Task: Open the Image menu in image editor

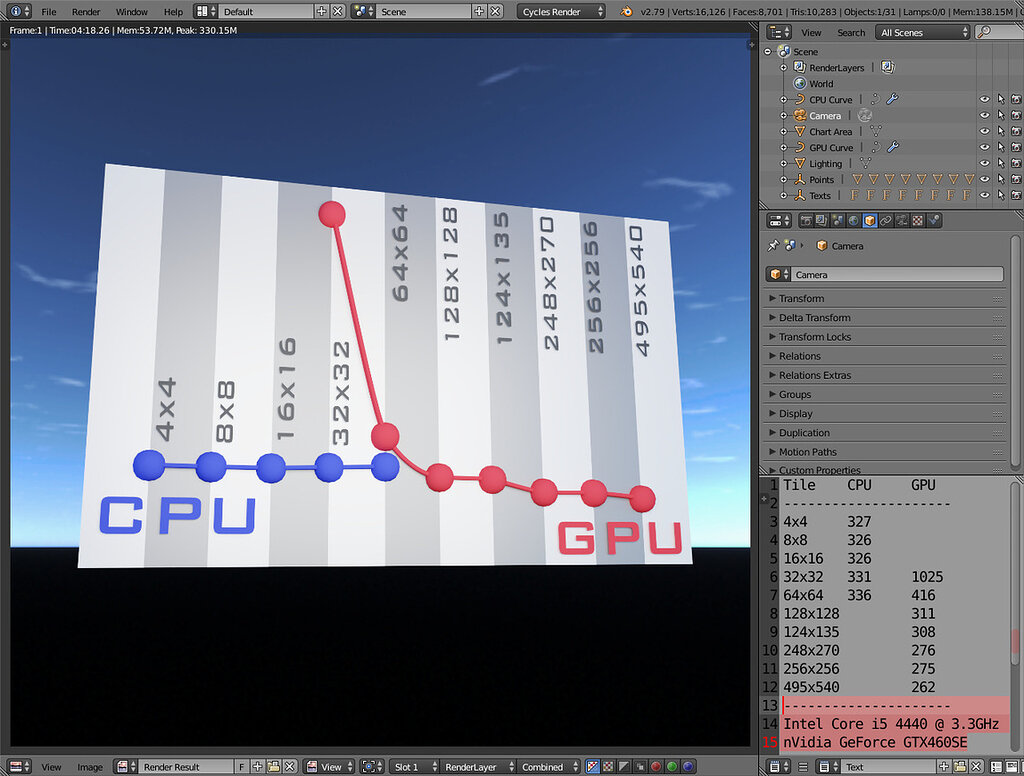Action: (x=90, y=767)
